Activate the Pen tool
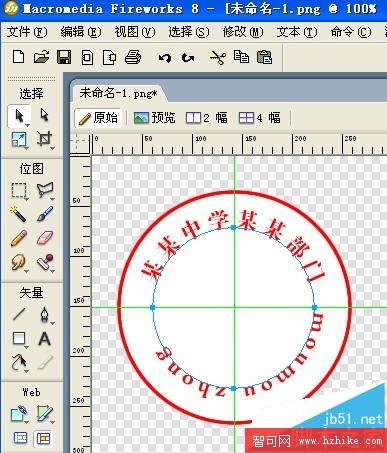The width and height of the screenshot is (387, 453). (x=45, y=315)
